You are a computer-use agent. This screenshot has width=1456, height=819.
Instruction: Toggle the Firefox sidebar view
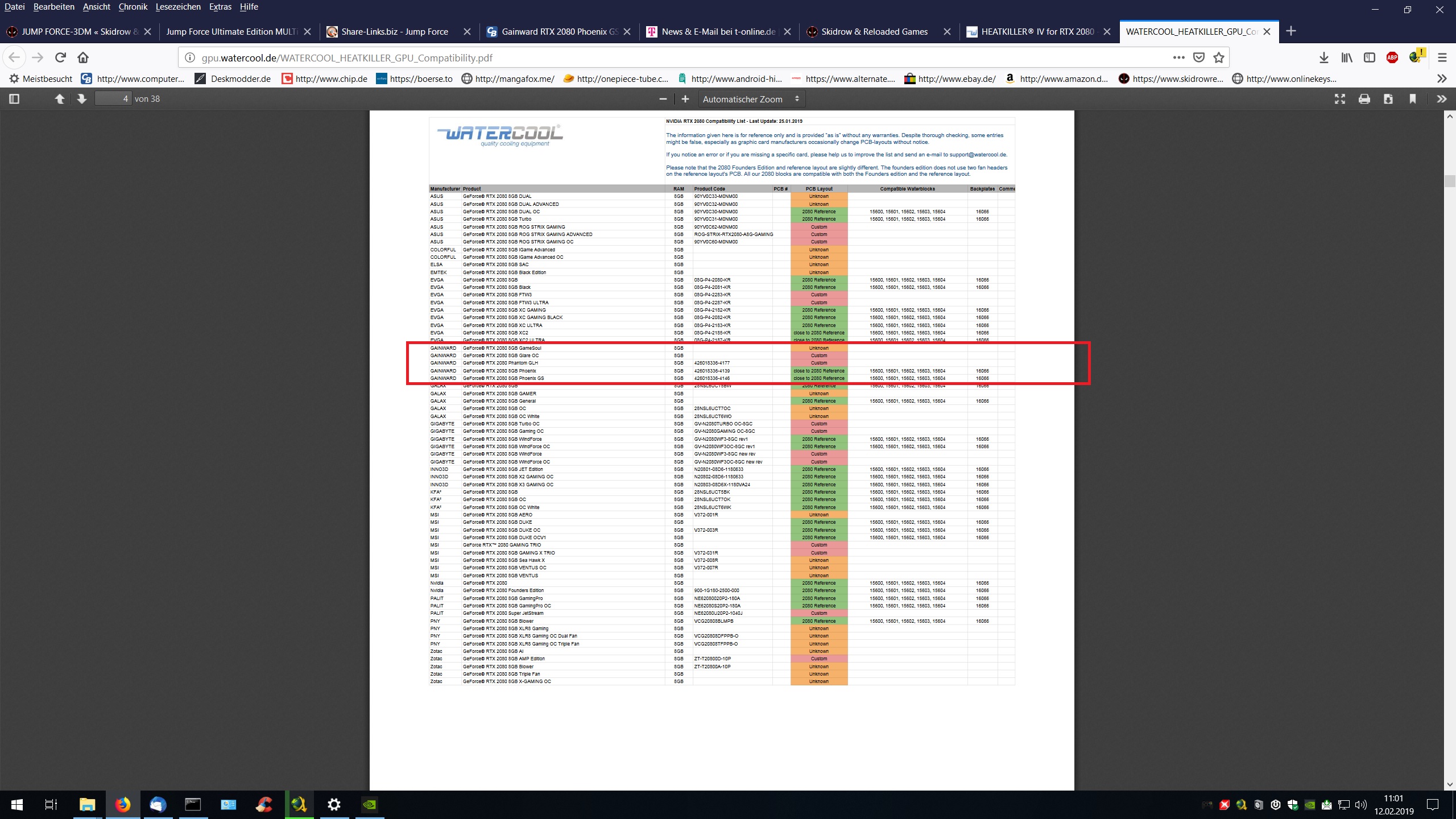click(x=1370, y=57)
